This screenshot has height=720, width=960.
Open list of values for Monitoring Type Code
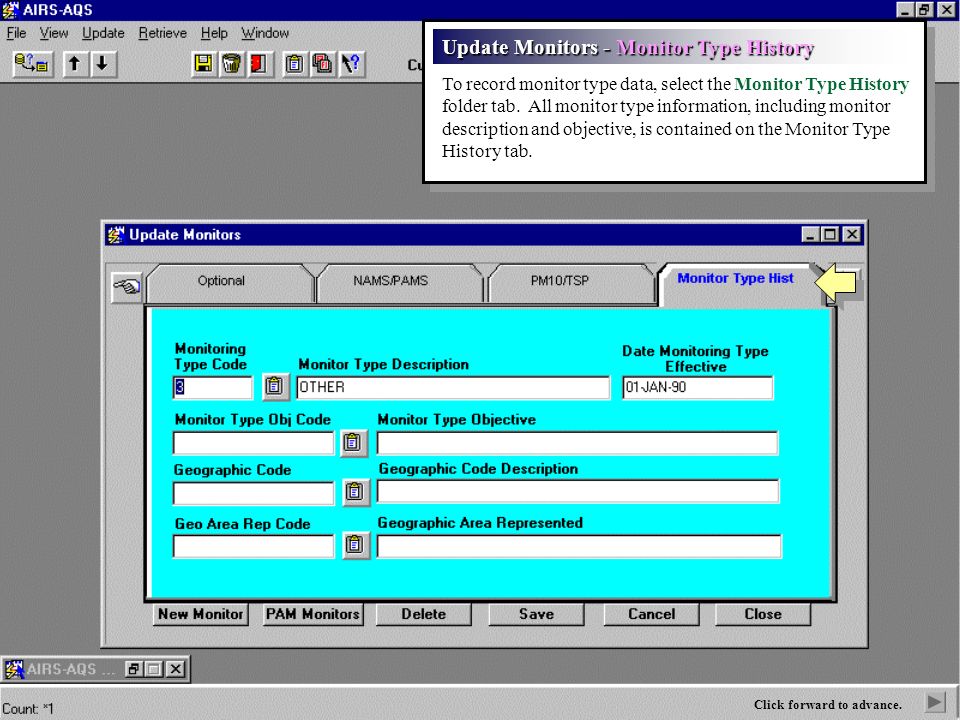coord(275,387)
